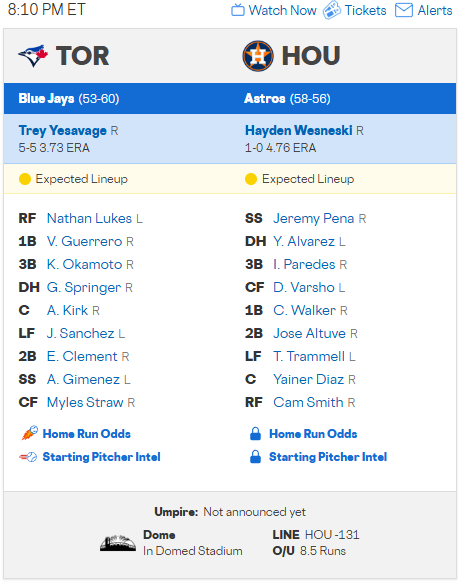The image size is (459, 583).
Task: Open Hayden Wesneski pitcher profile
Action: coord(299,131)
